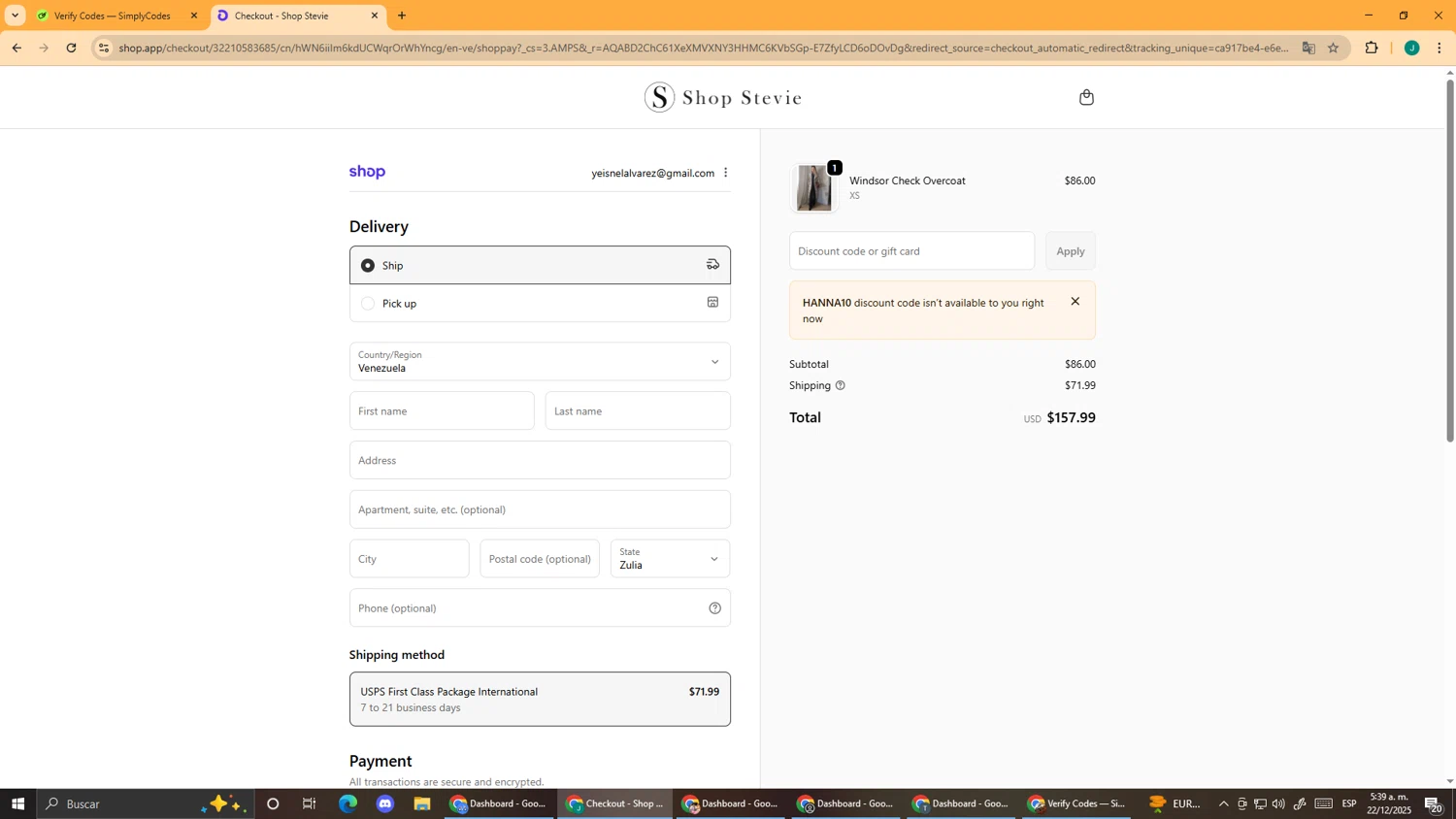This screenshot has height=819, width=1456.
Task: Open browser extensions puzzle icon
Action: [1372, 48]
